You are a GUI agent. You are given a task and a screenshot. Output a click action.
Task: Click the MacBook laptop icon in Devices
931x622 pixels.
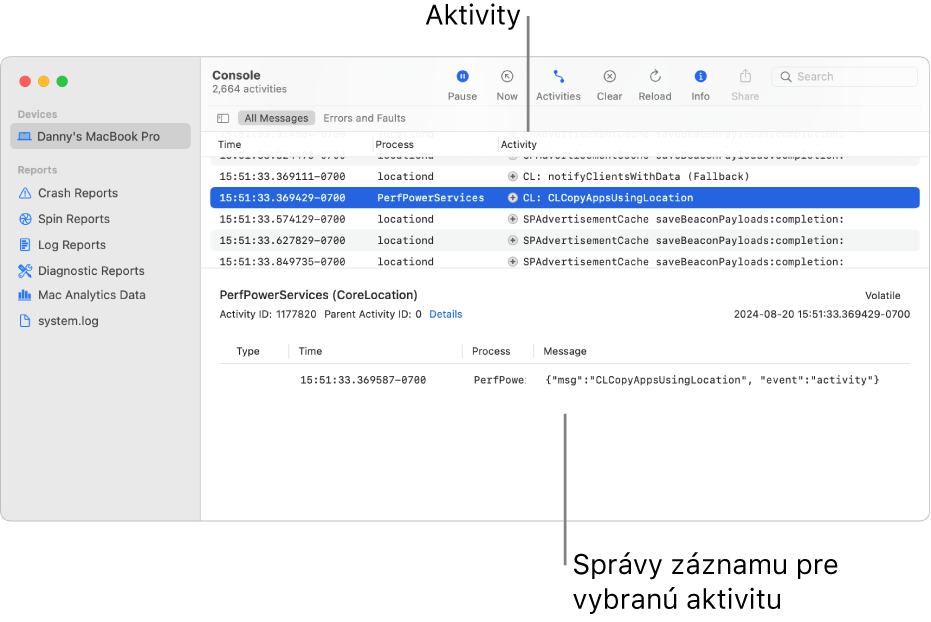(25, 137)
